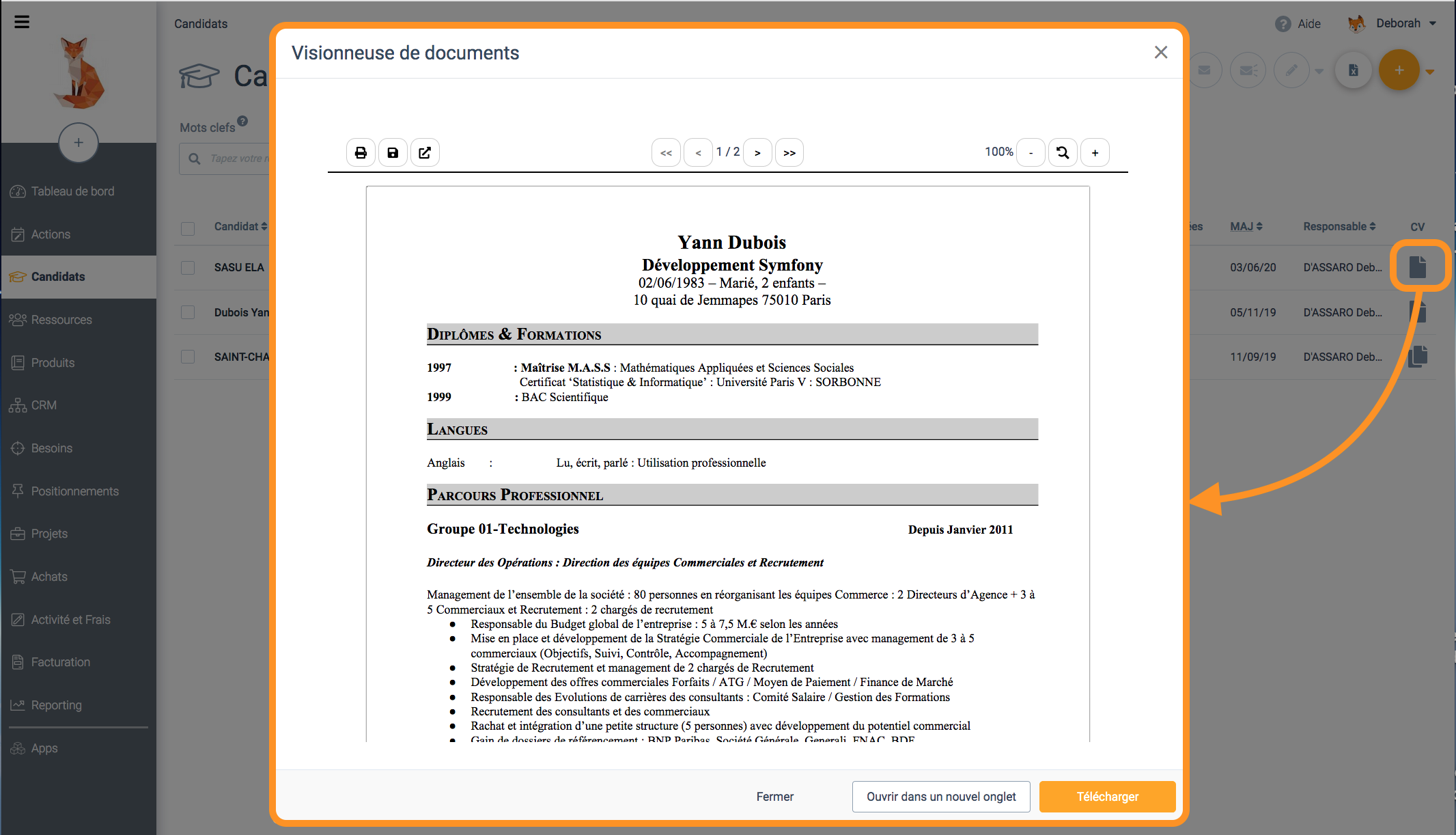
Task: Open Achats in sidebar
Action: click(x=79, y=577)
